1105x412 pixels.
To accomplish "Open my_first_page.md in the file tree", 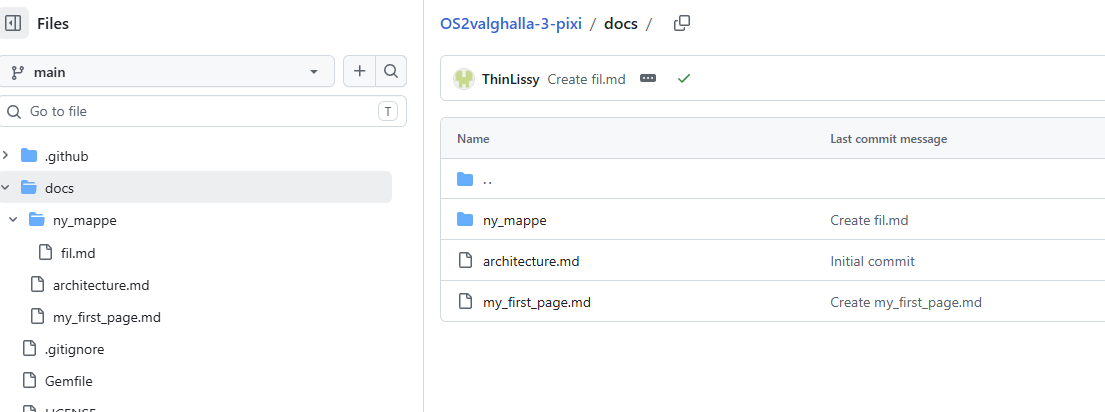I will [x=106, y=318].
